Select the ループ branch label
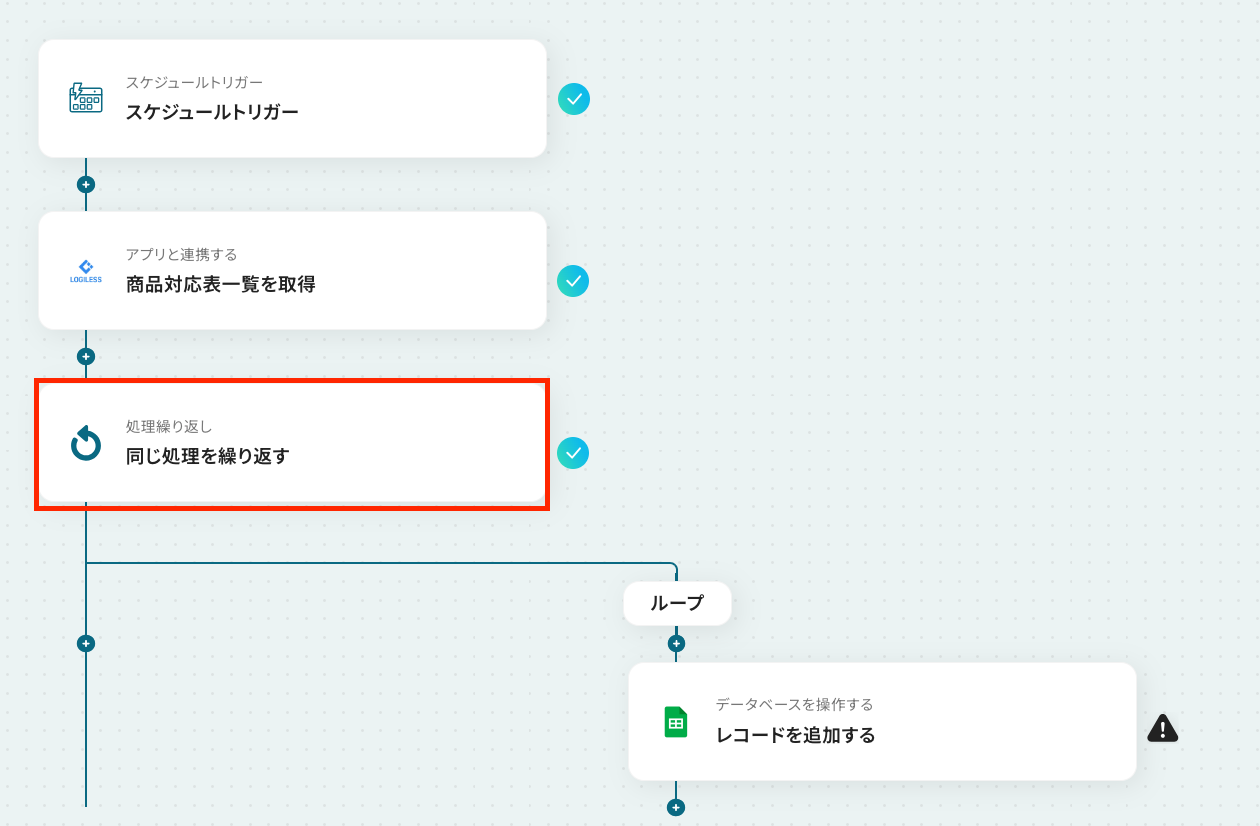The height and width of the screenshot is (826, 1260). (x=677, y=603)
